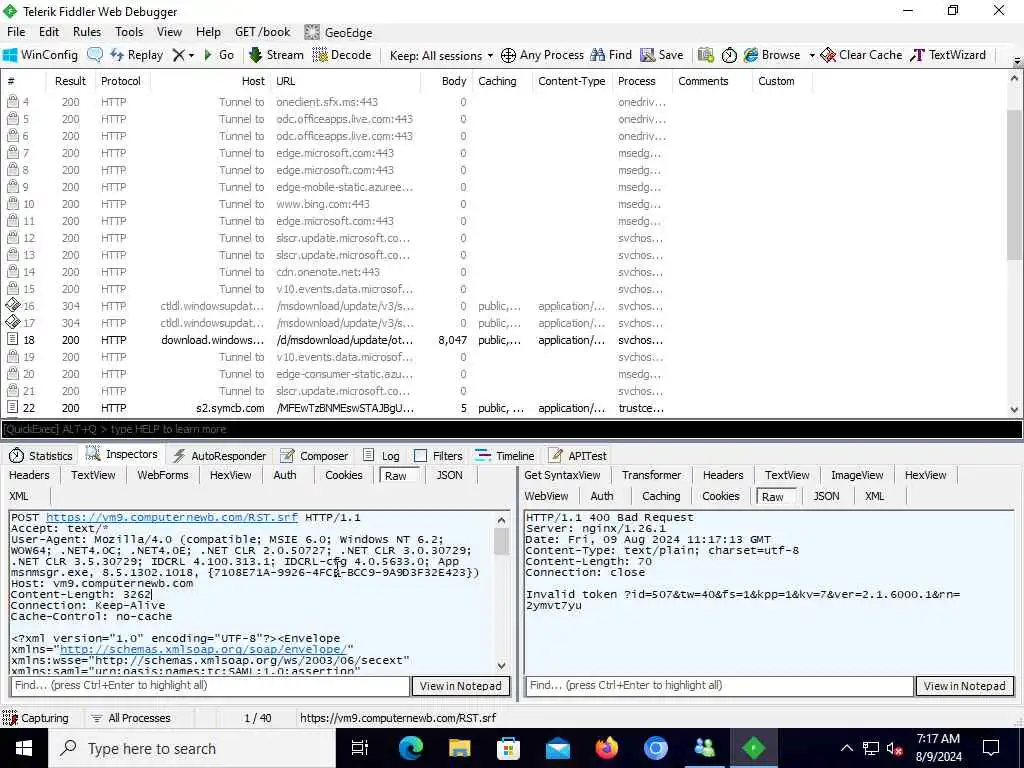Open Microsoft Edge from taskbar
The image size is (1024, 768).
click(x=411, y=748)
